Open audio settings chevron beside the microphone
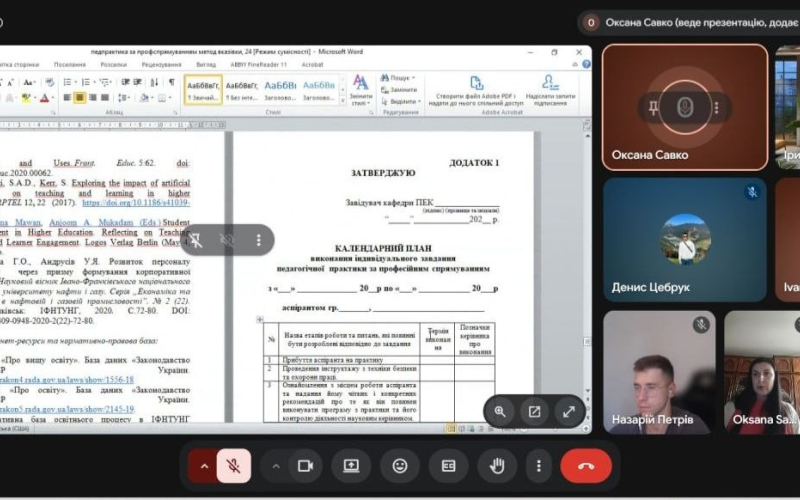The height and width of the screenshot is (500, 800). pyautogui.click(x=204, y=466)
